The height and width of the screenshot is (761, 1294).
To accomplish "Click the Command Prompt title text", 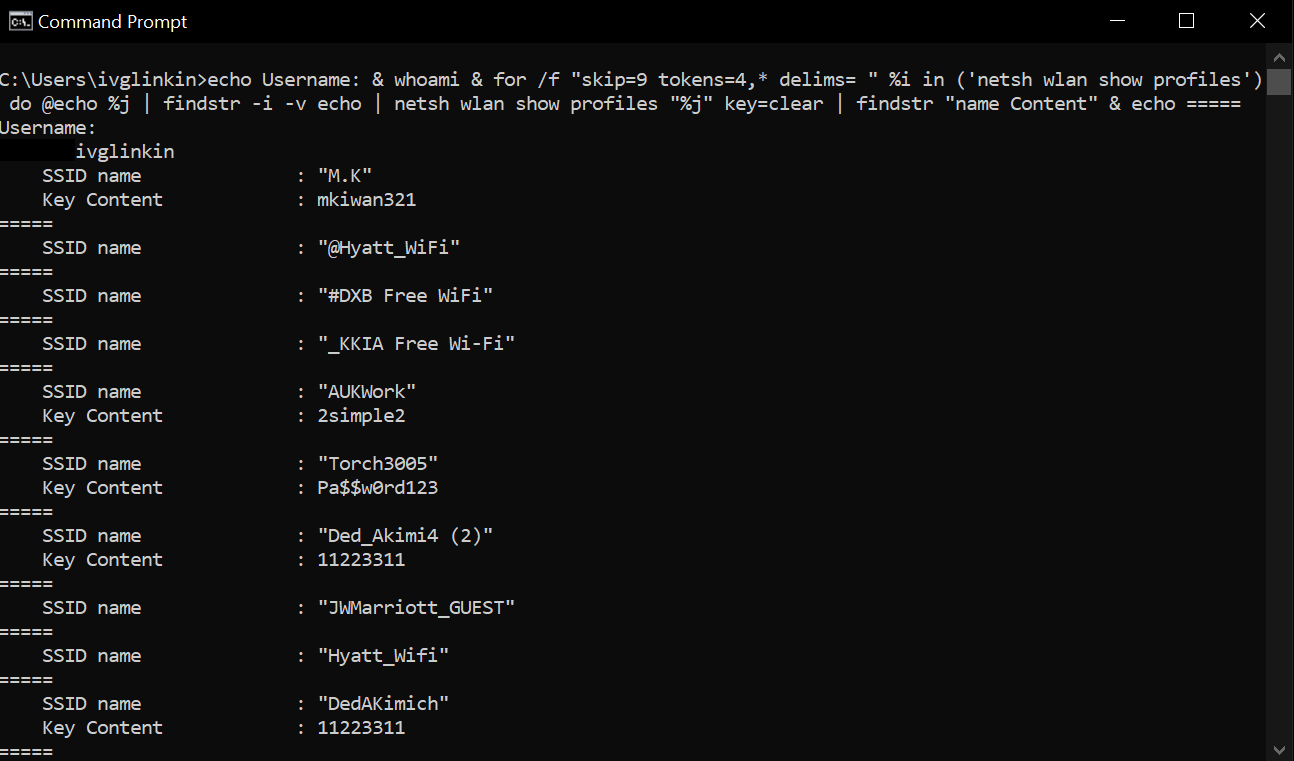I will pos(113,21).
